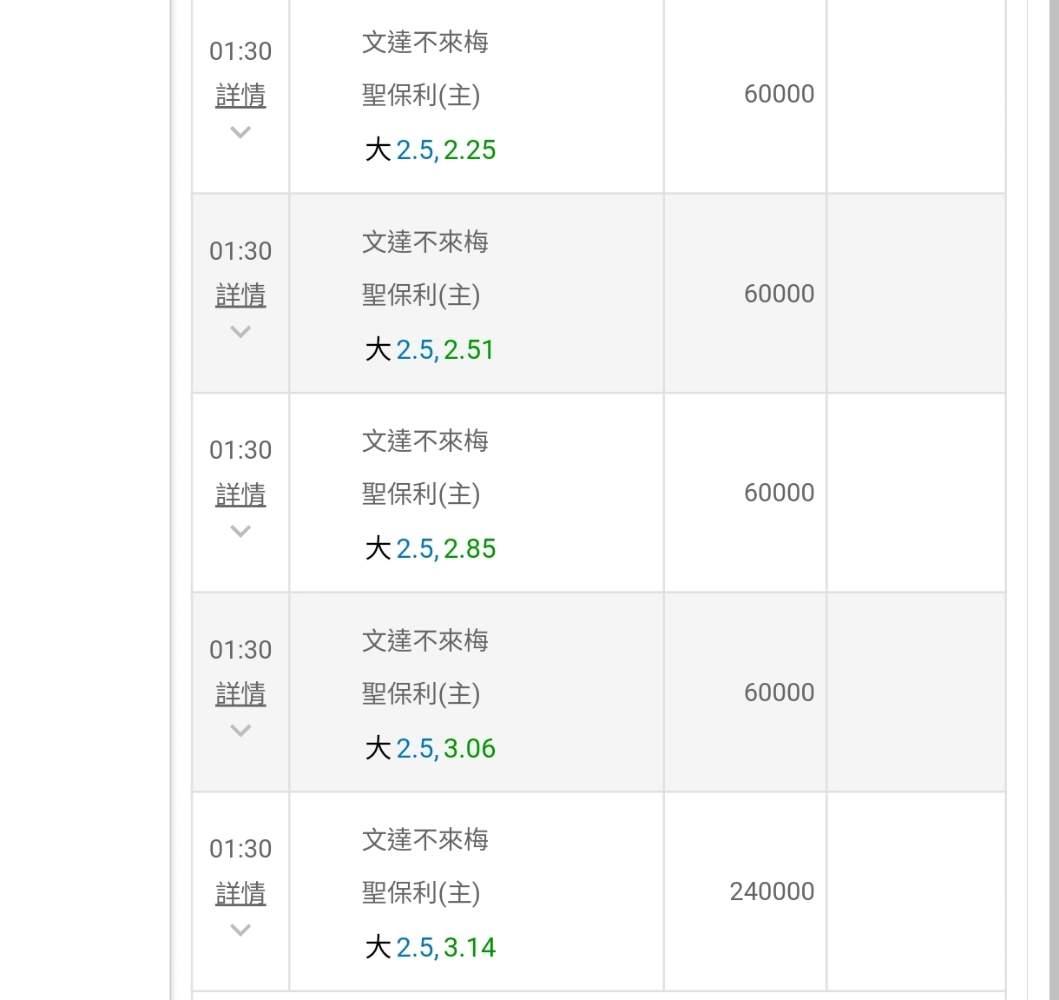The image size is (1059, 1000).
Task: Open 詳情 link for the 3.06 odds bet
Action: [241, 694]
